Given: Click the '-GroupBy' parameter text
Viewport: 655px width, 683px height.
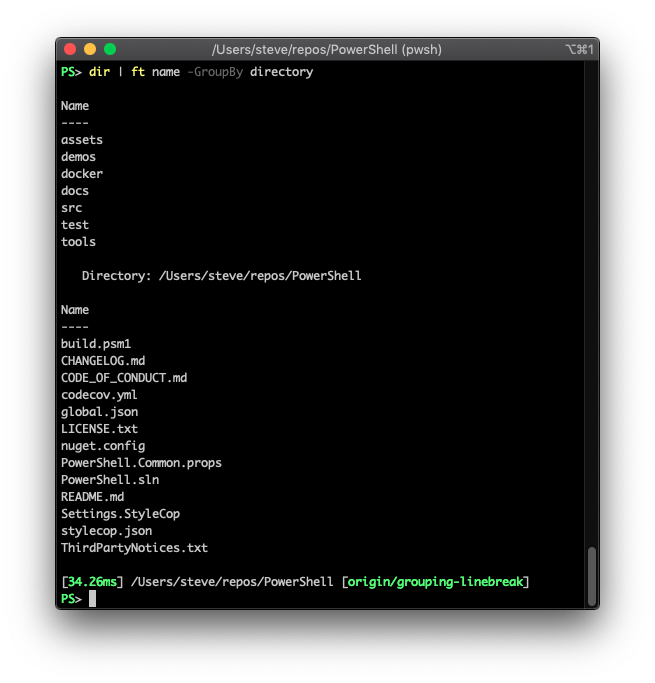Looking at the screenshot, I should click(215, 72).
